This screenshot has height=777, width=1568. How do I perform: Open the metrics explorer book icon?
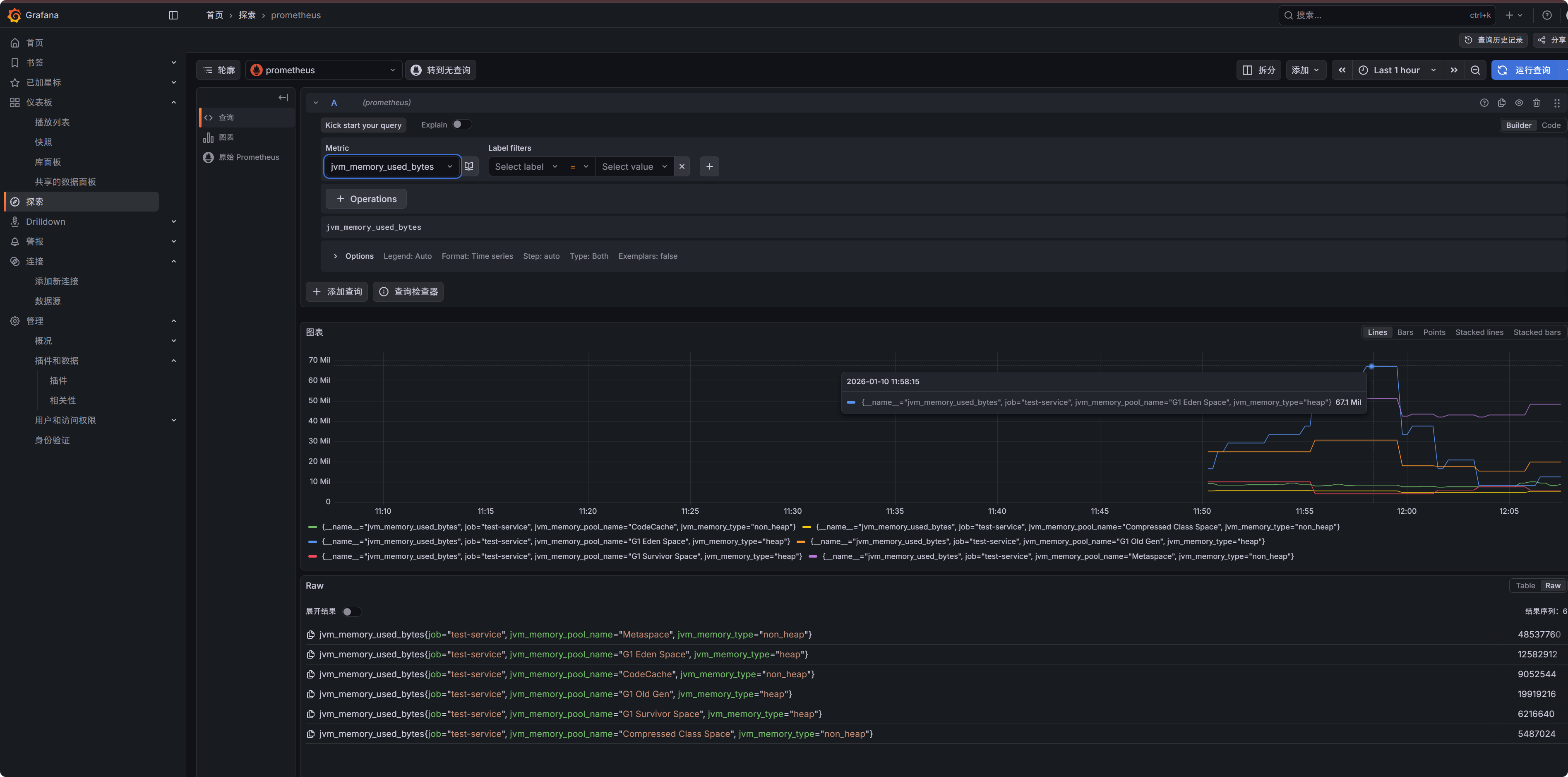[469, 166]
